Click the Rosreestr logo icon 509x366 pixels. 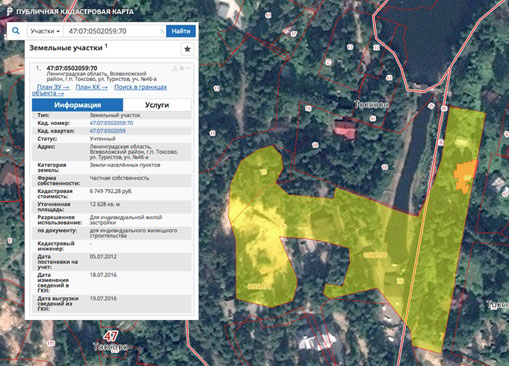(x=10, y=11)
